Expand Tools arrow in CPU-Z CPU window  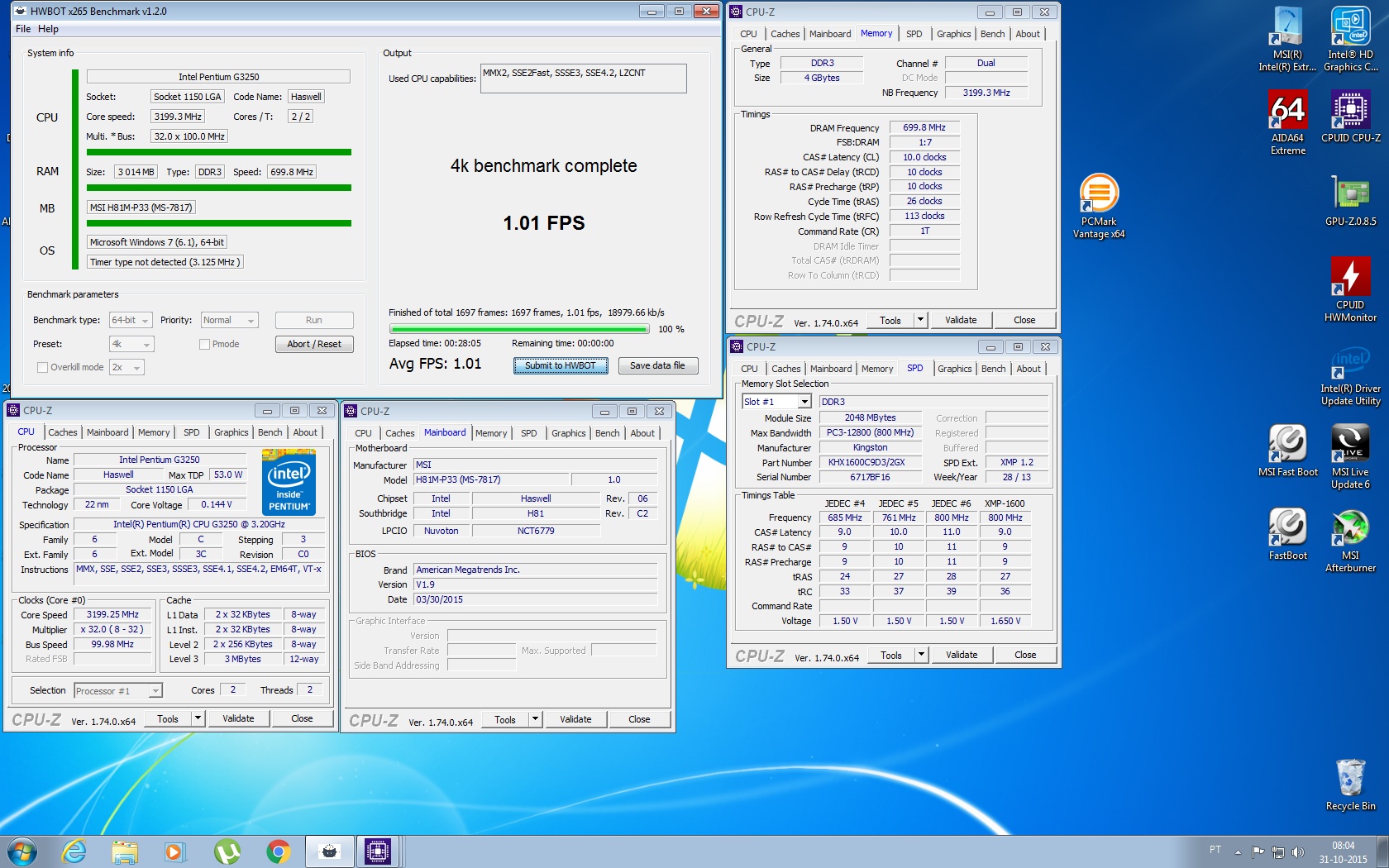(x=198, y=718)
